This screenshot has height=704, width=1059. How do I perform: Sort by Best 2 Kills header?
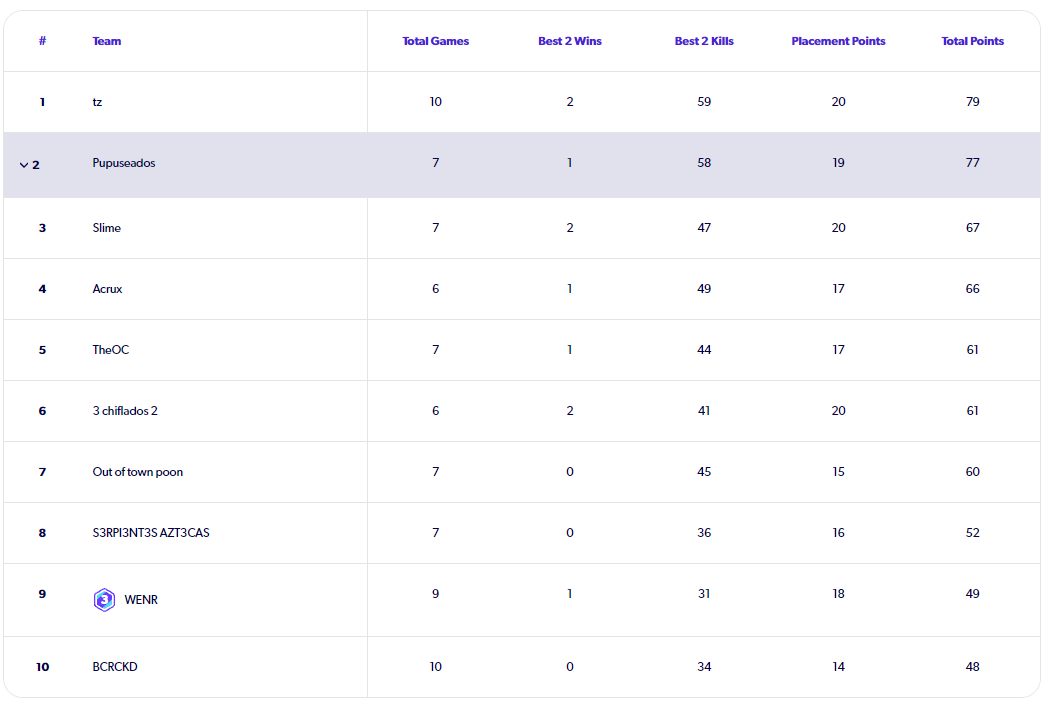704,41
